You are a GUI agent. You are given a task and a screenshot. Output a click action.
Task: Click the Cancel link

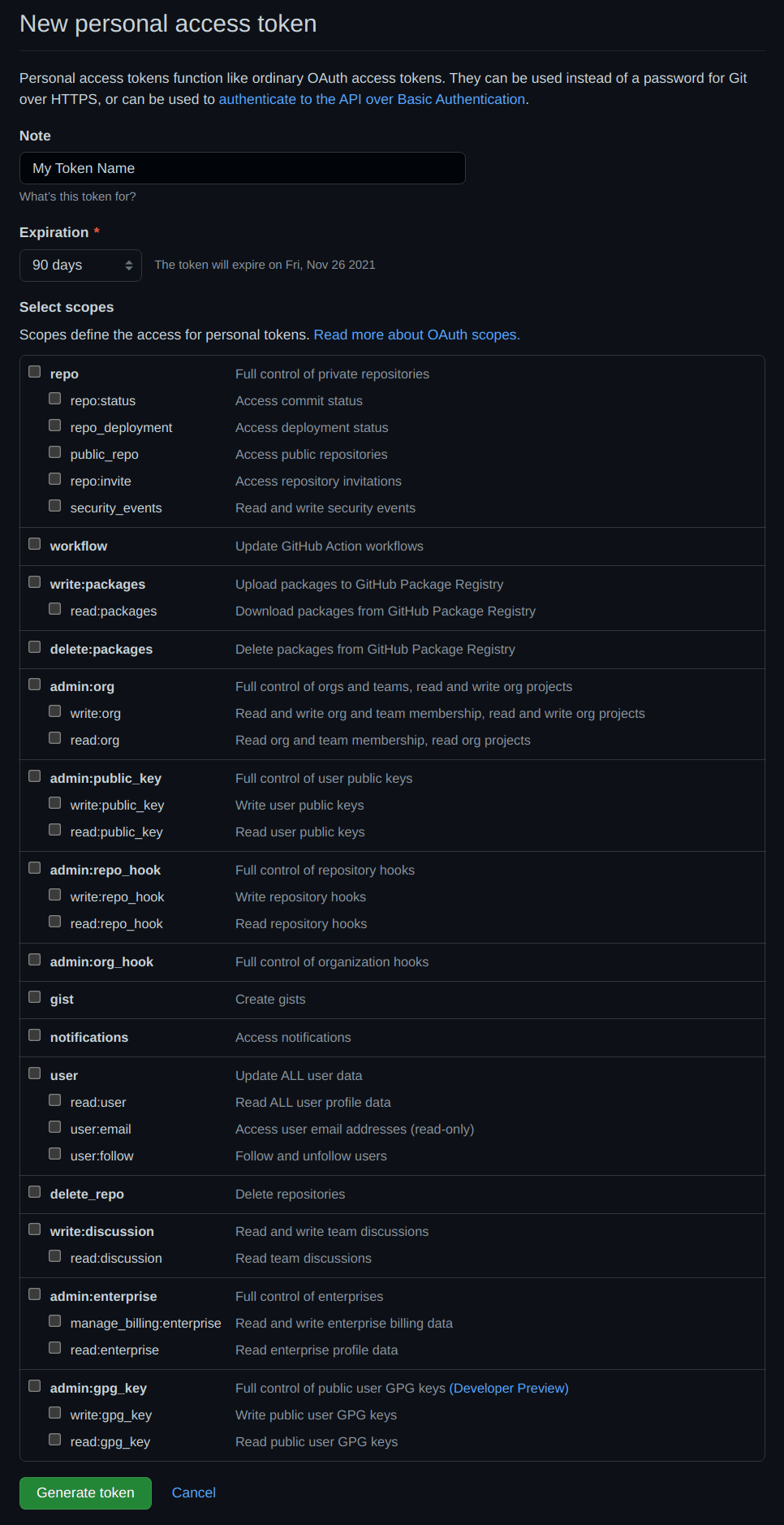click(x=194, y=1493)
